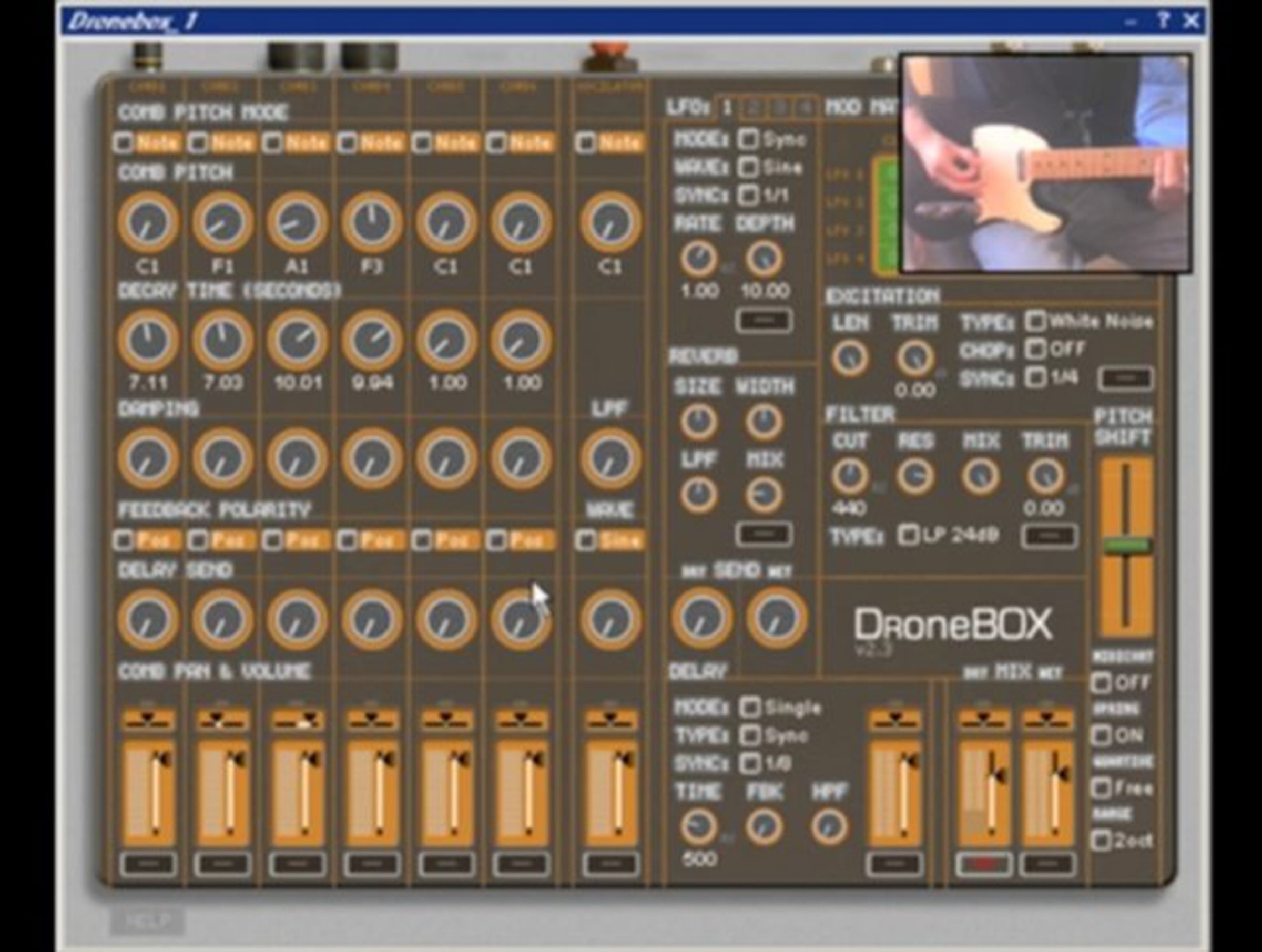Click the Pitch Shift slider handle
This screenshot has width=1262, height=952.
tap(1126, 547)
